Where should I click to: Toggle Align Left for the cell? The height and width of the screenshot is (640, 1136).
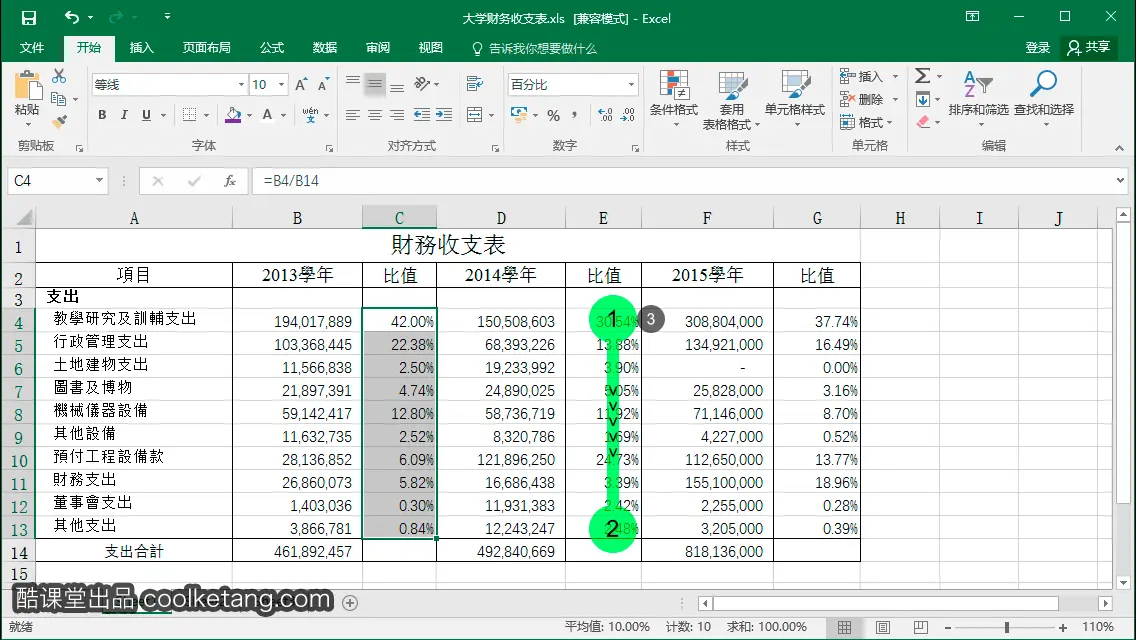[353, 115]
